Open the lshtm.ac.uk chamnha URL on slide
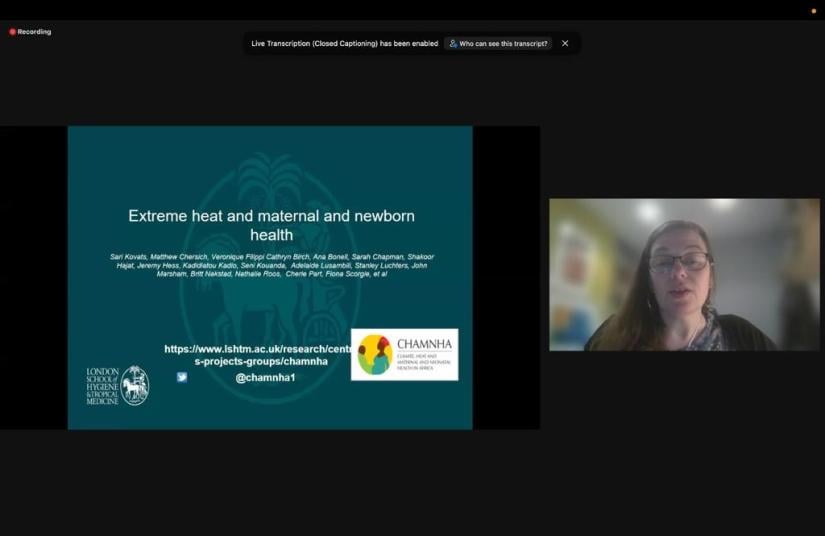The height and width of the screenshot is (536, 825). (260, 355)
